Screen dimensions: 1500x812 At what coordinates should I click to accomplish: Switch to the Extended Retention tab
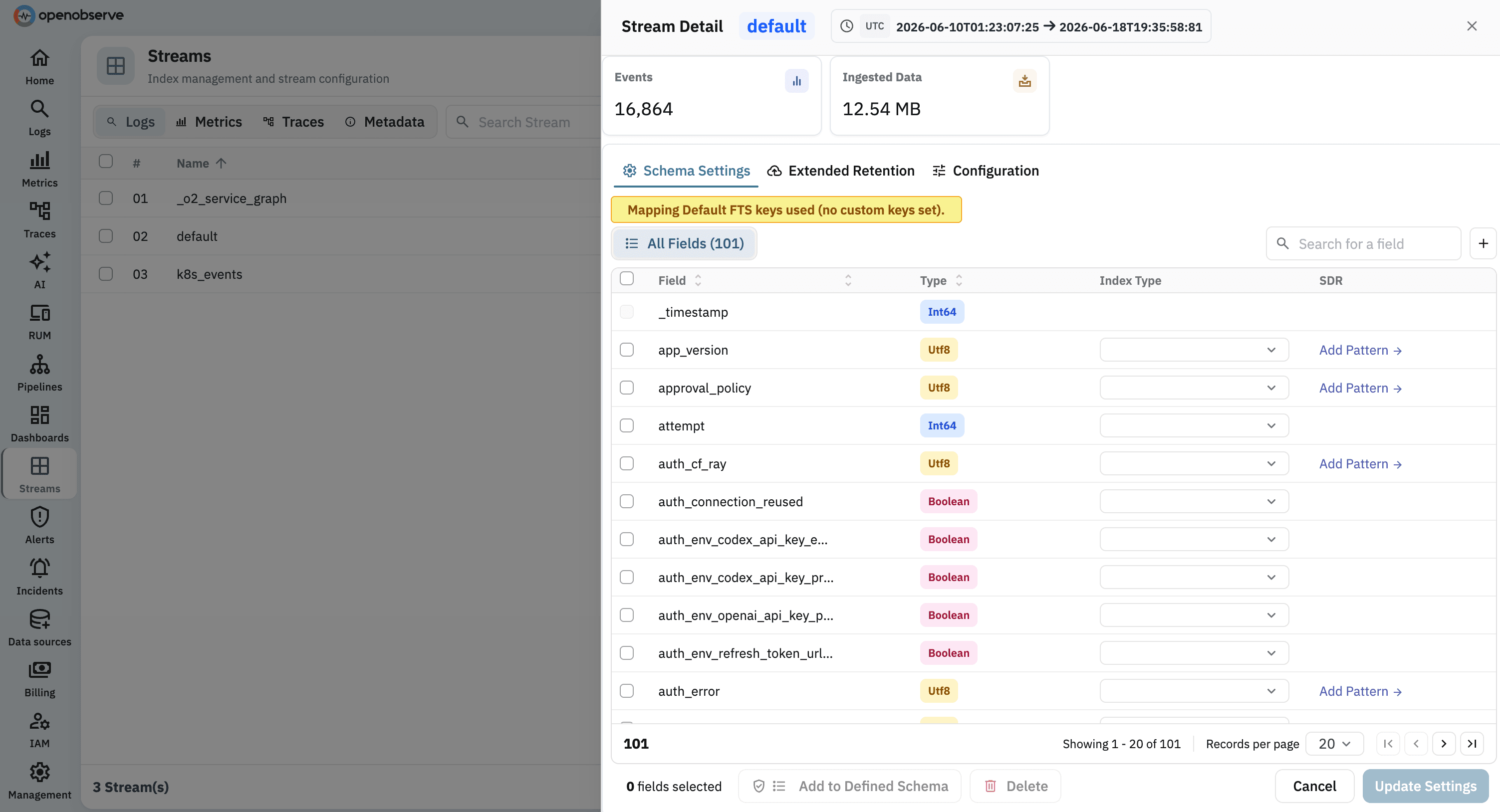click(841, 171)
